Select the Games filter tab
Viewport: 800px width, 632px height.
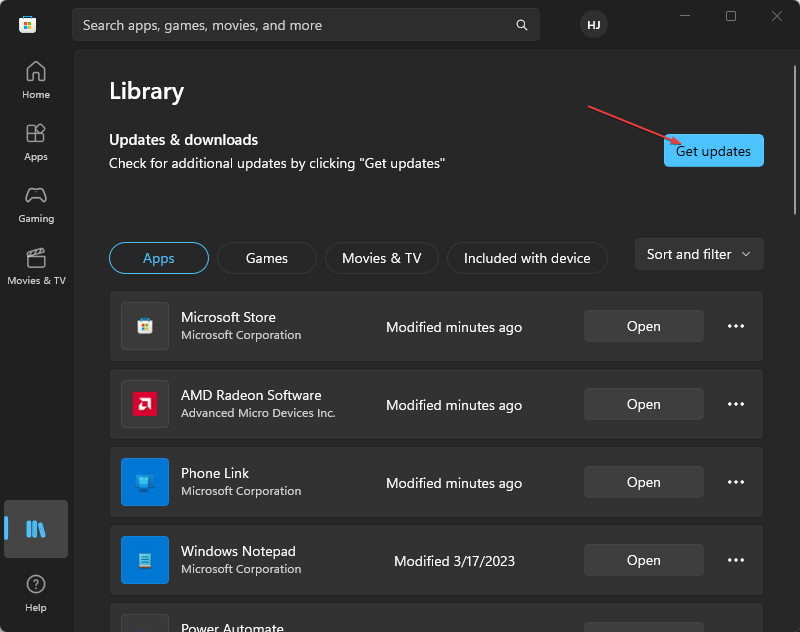point(267,258)
